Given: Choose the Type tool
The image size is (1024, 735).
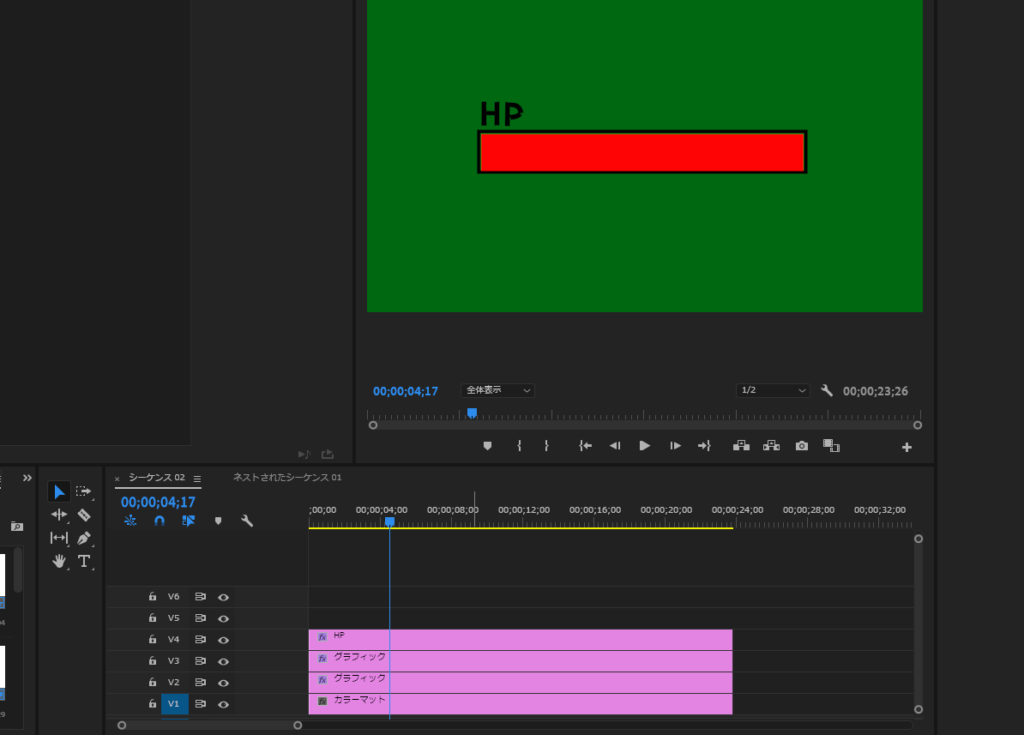Looking at the screenshot, I should [84, 561].
